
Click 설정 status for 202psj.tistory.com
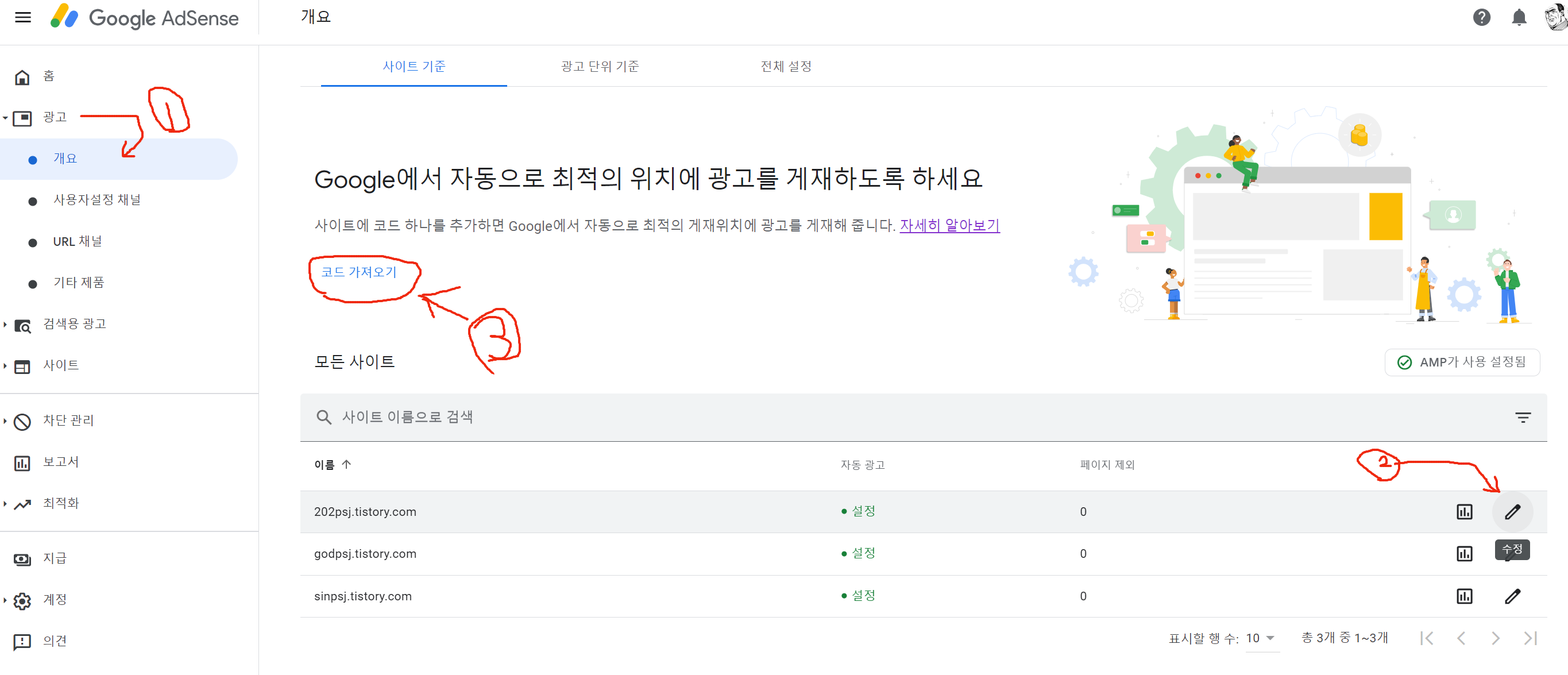click(x=858, y=512)
